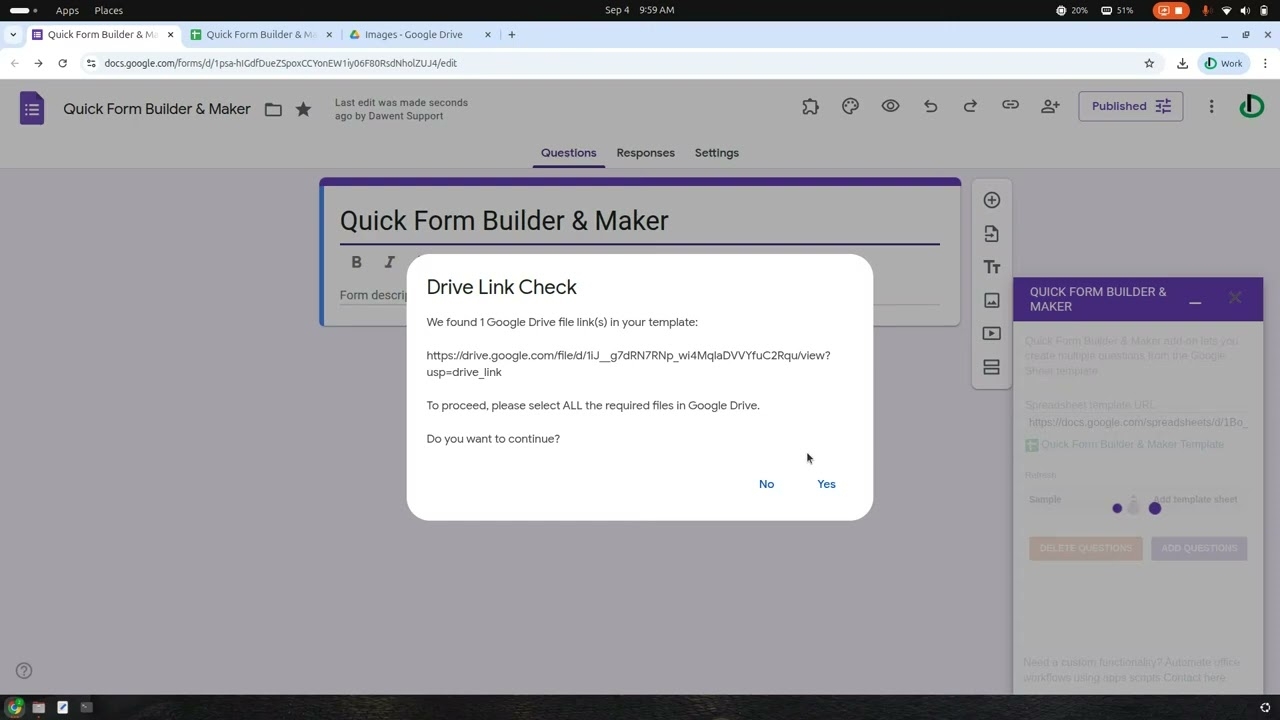
Task: Apply bold formatting in title toolbar
Action: pyautogui.click(x=356, y=262)
